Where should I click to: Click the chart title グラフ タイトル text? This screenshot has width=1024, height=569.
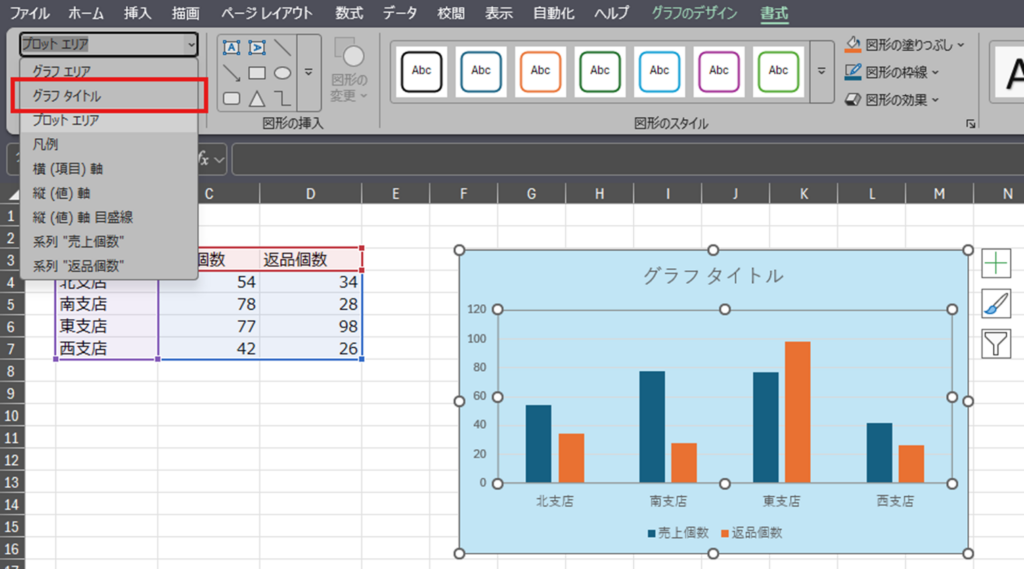[x=713, y=276]
